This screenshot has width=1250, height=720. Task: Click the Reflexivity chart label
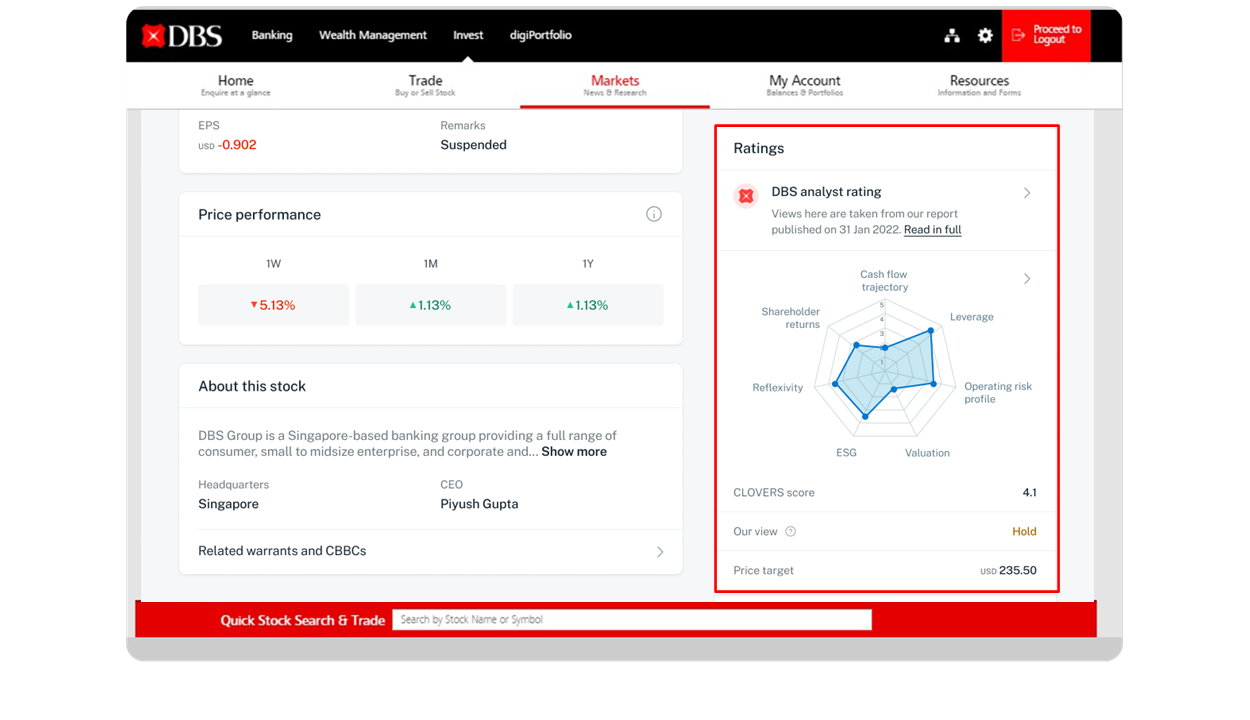click(x=777, y=388)
